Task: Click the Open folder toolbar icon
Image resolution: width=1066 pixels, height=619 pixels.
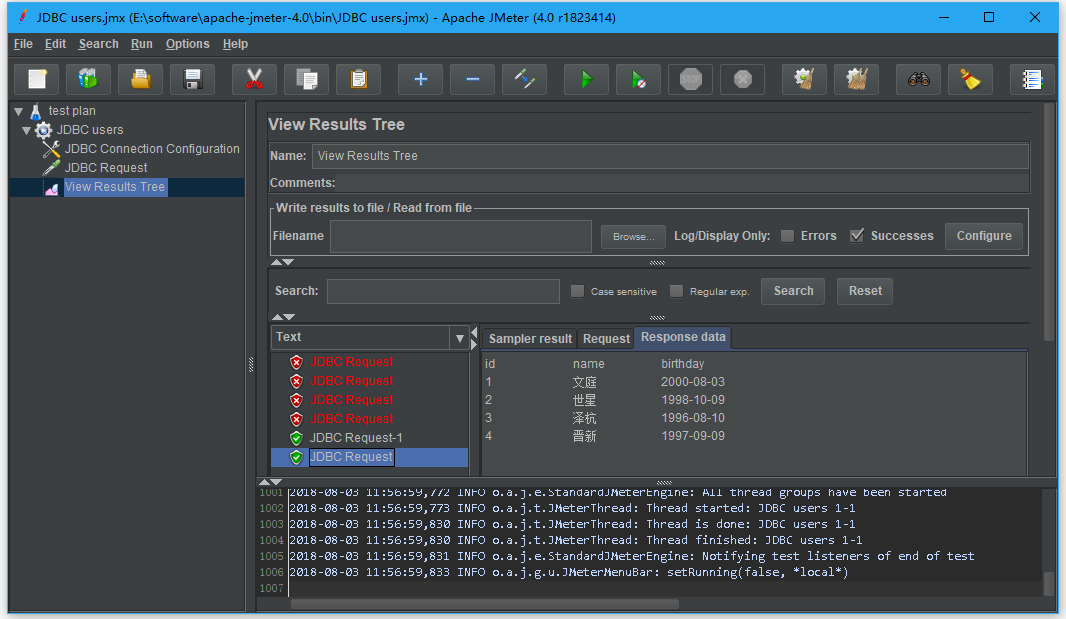Action: click(x=140, y=79)
